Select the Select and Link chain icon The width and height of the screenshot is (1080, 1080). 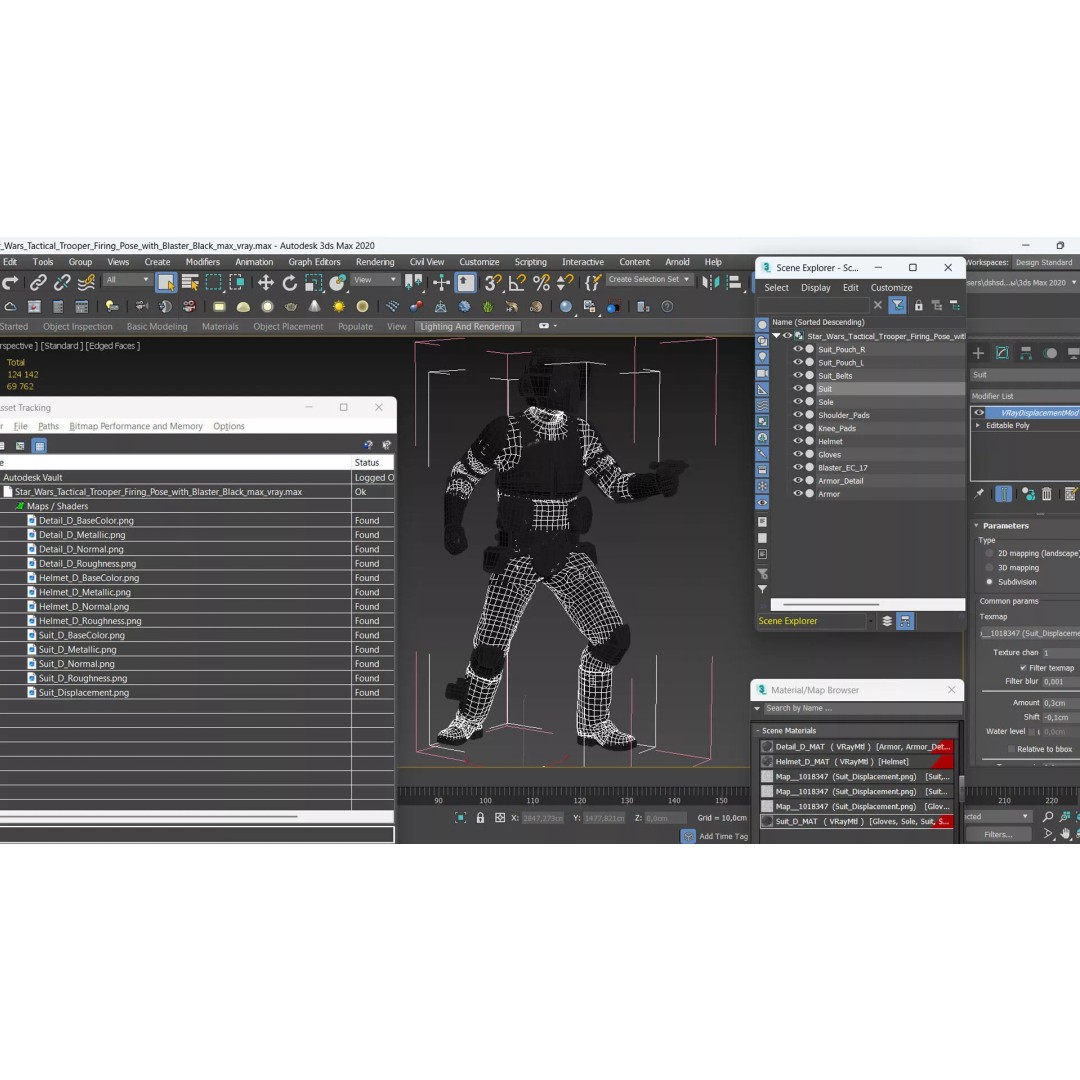(x=39, y=282)
